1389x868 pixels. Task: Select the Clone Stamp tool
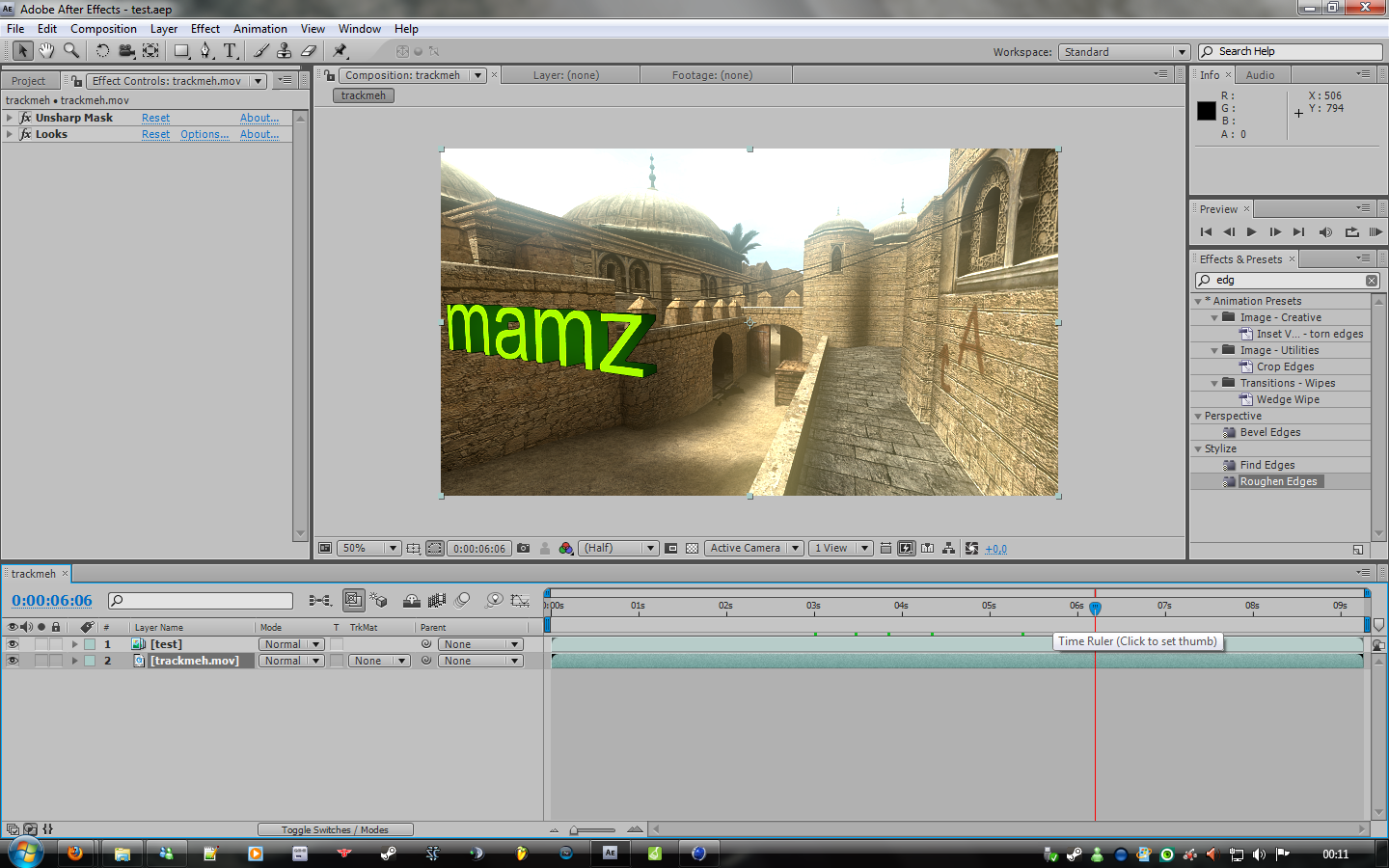tap(285, 51)
